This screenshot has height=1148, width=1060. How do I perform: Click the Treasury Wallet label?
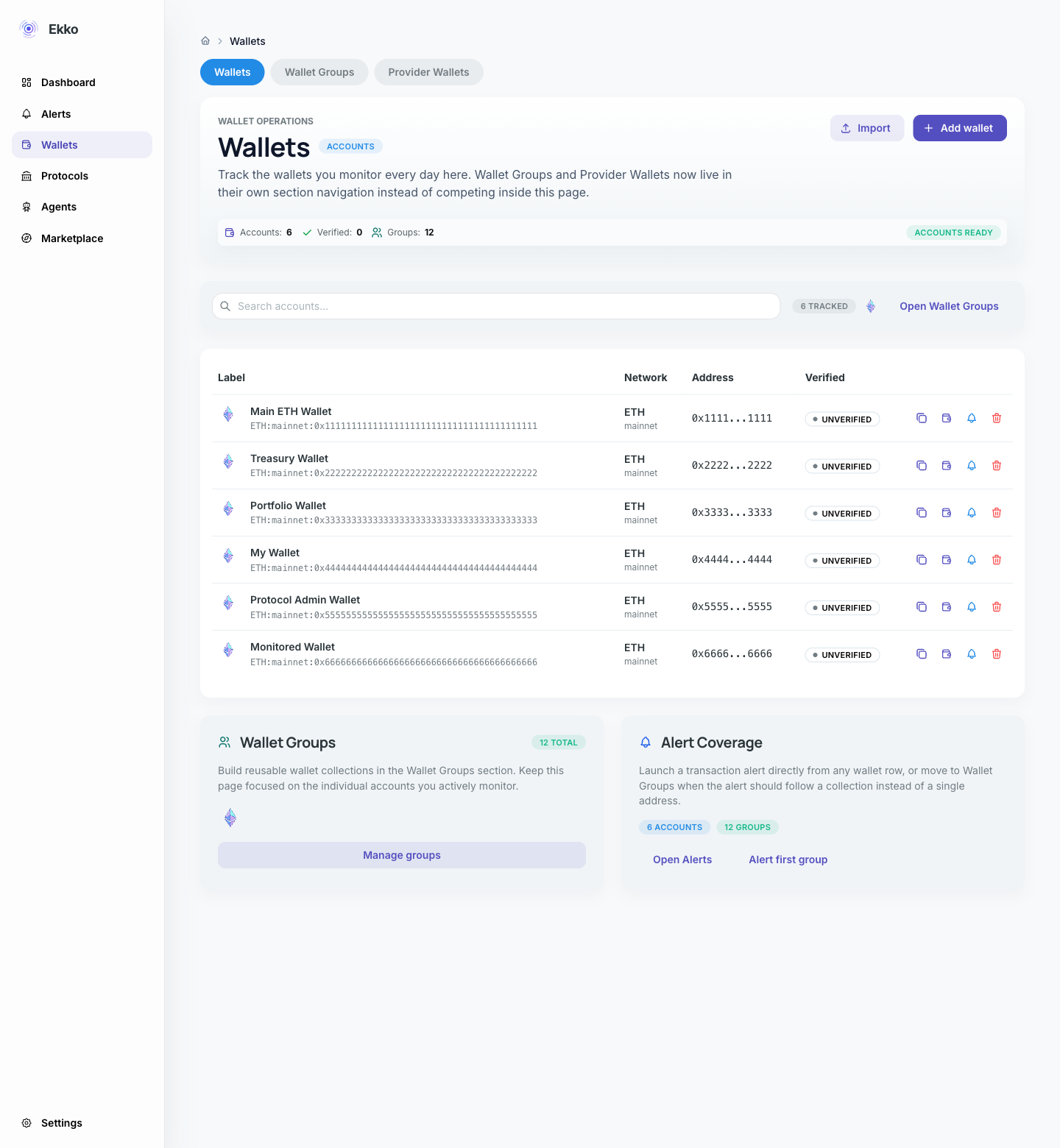(x=289, y=458)
